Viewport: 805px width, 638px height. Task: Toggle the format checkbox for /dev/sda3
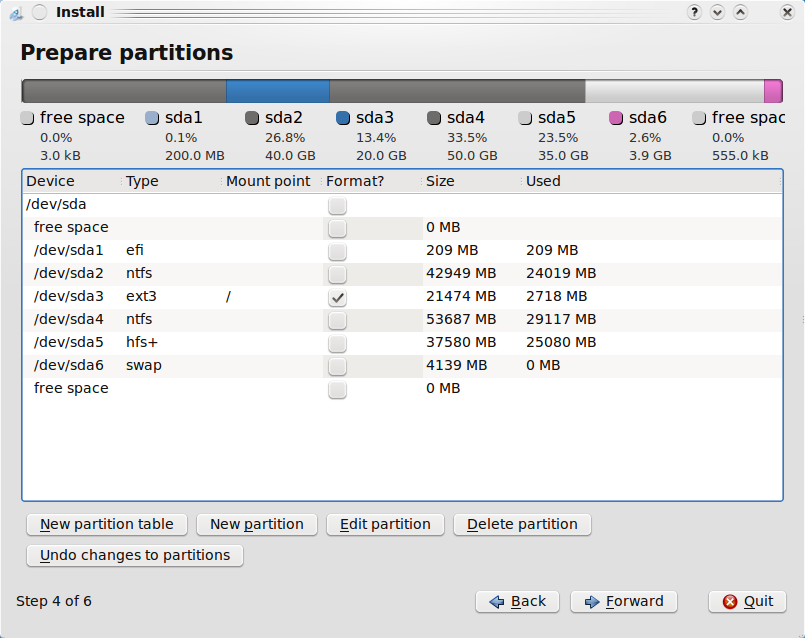tap(338, 297)
